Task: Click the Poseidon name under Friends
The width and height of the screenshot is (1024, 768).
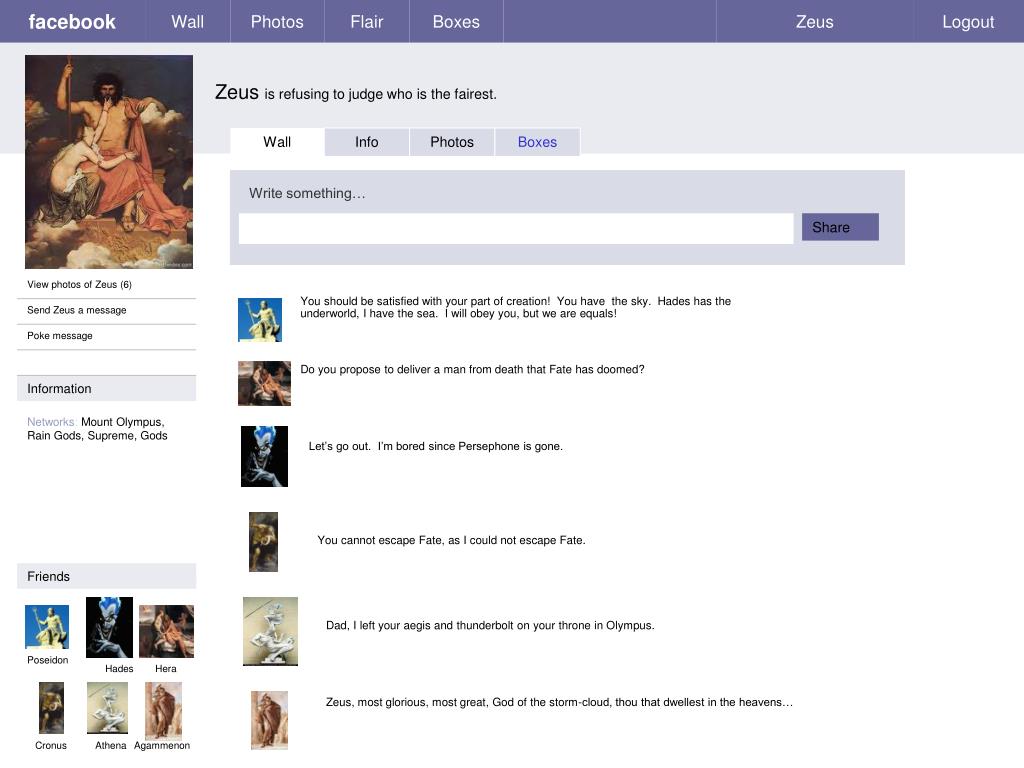Action: [x=48, y=660]
